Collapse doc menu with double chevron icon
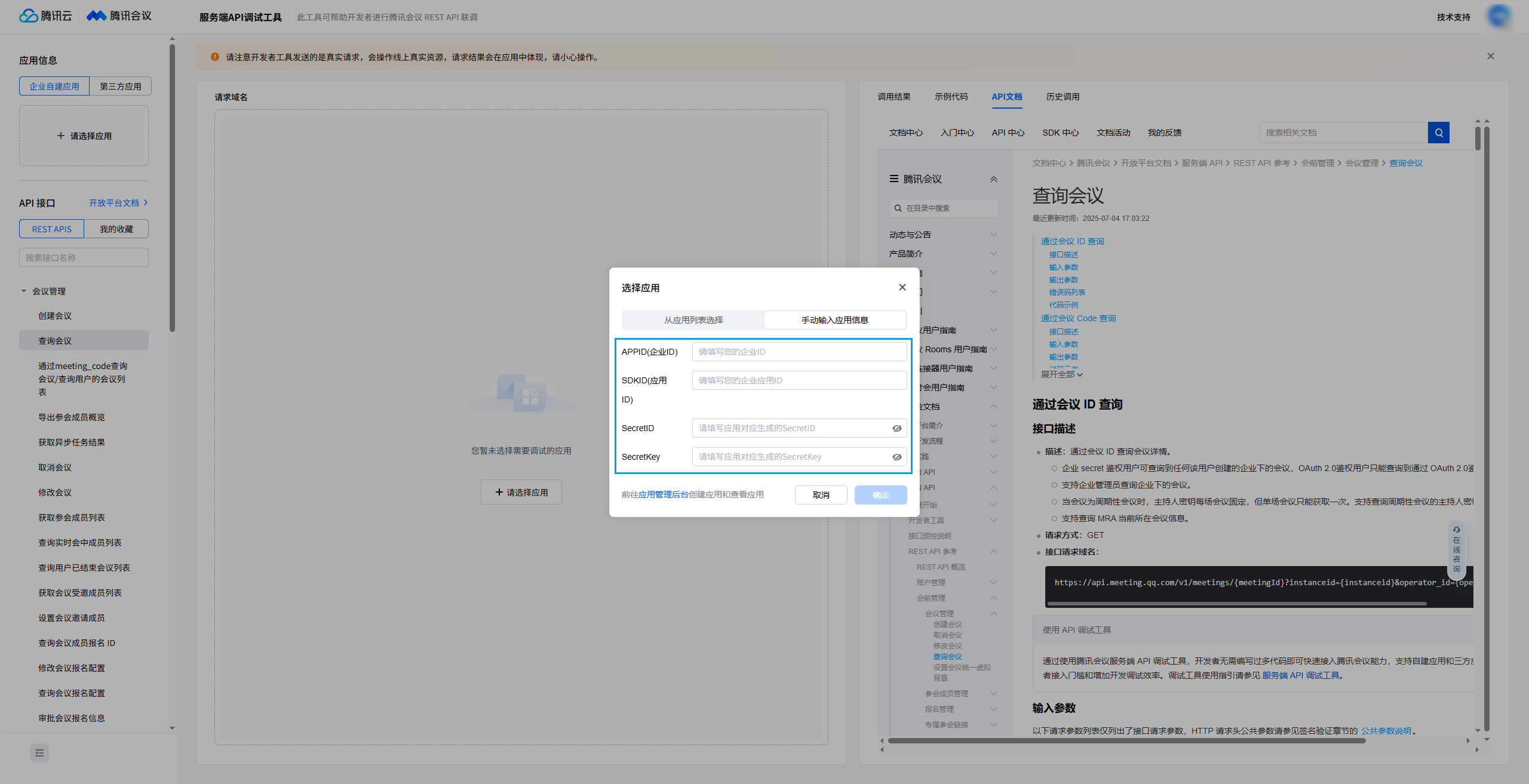The height and width of the screenshot is (784, 1529). click(994, 179)
